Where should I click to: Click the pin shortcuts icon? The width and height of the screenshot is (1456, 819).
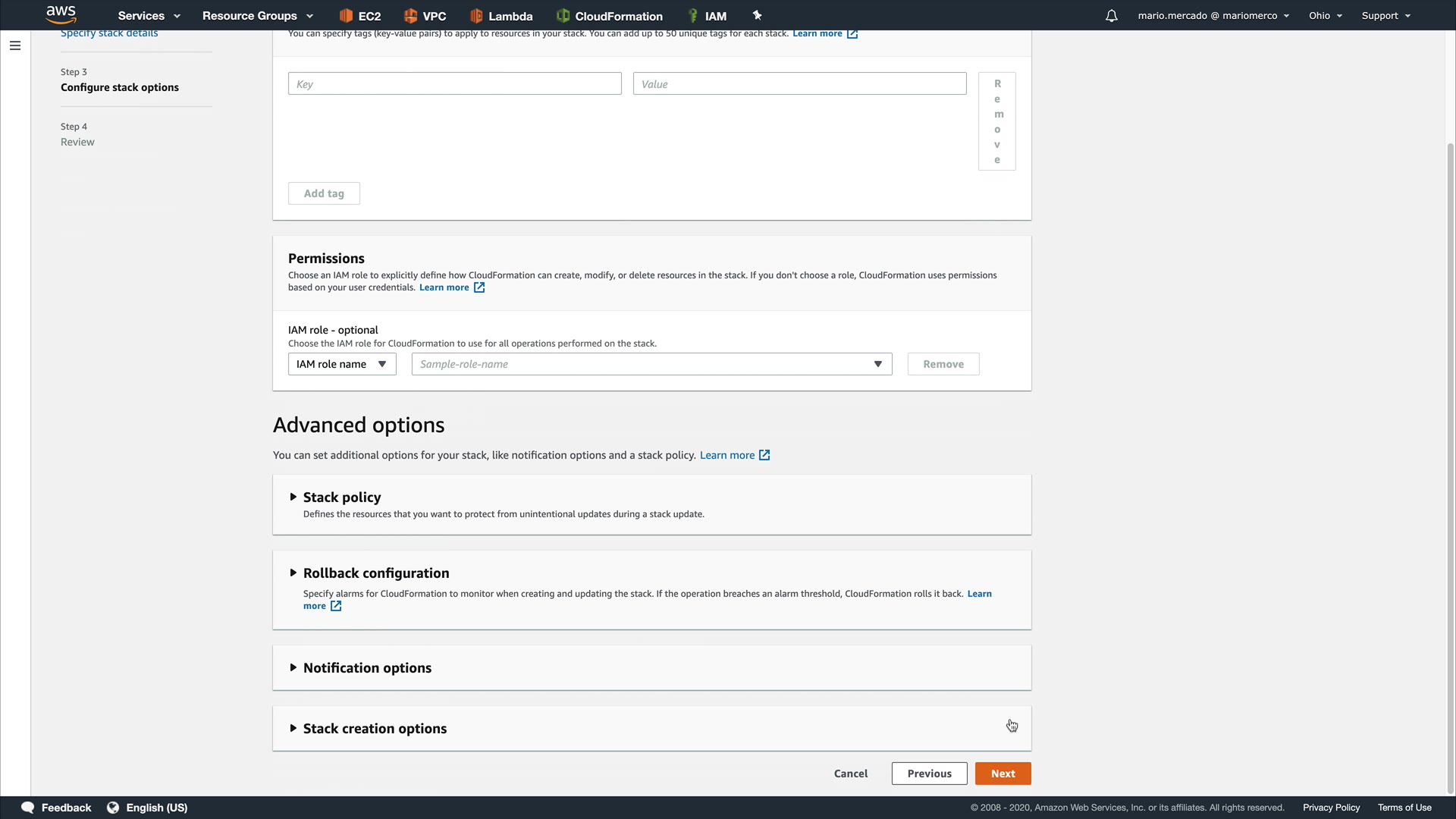coord(757,15)
